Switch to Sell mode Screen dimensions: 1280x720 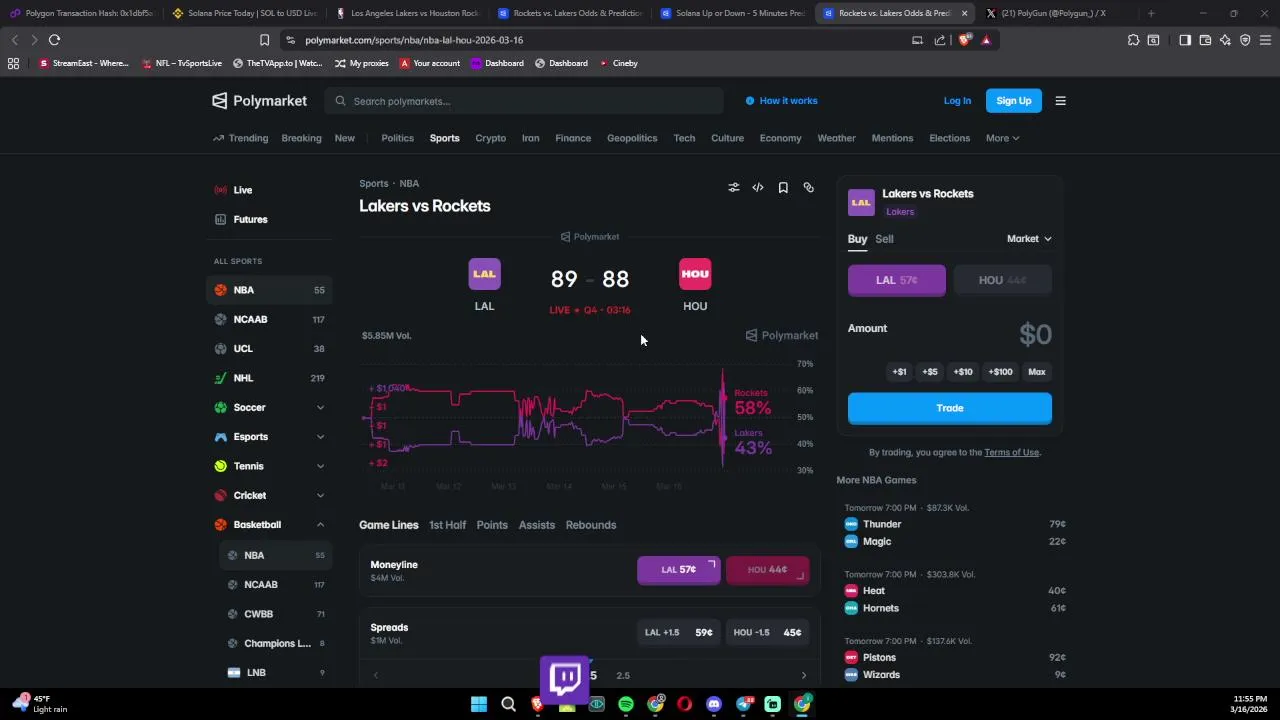click(x=884, y=239)
